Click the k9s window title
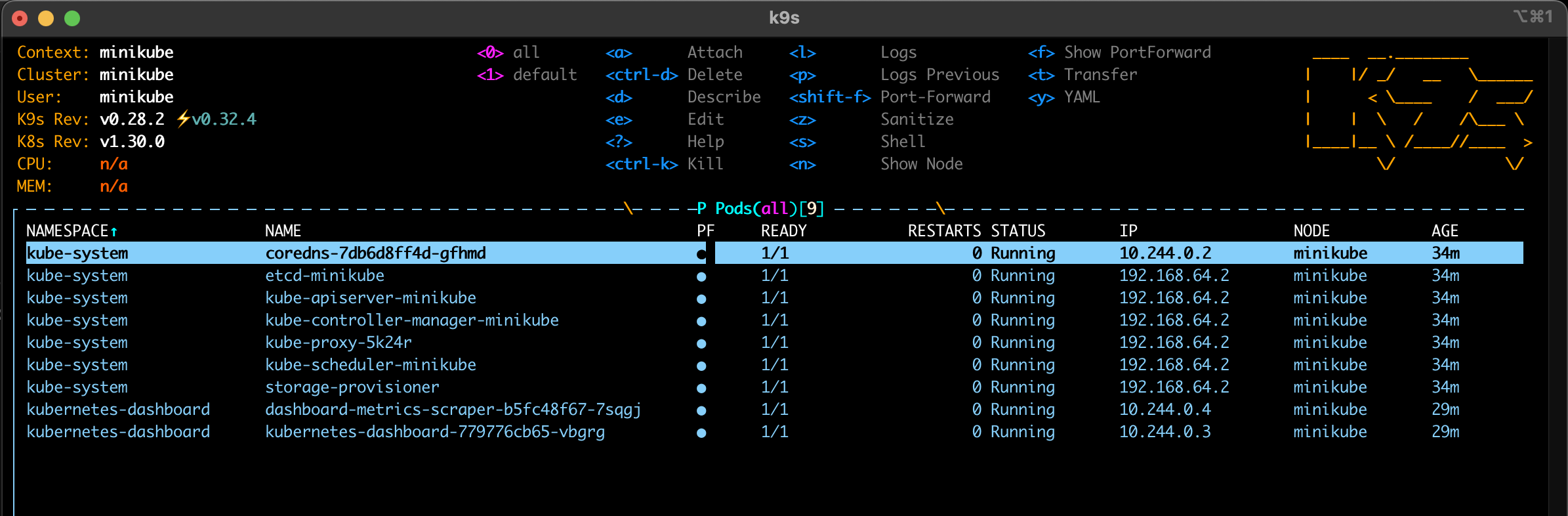Screen dimensions: 1568x516 click(x=784, y=18)
